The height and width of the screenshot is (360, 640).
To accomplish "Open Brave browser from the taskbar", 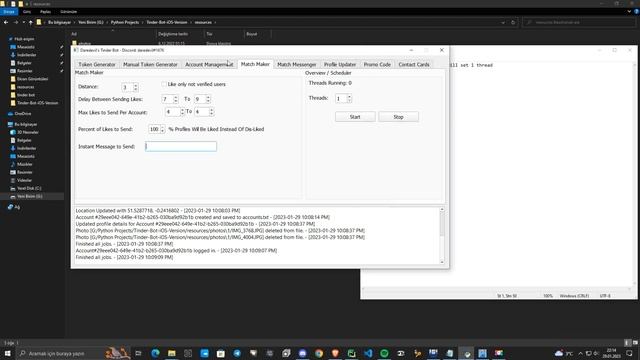I will click(335, 353).
